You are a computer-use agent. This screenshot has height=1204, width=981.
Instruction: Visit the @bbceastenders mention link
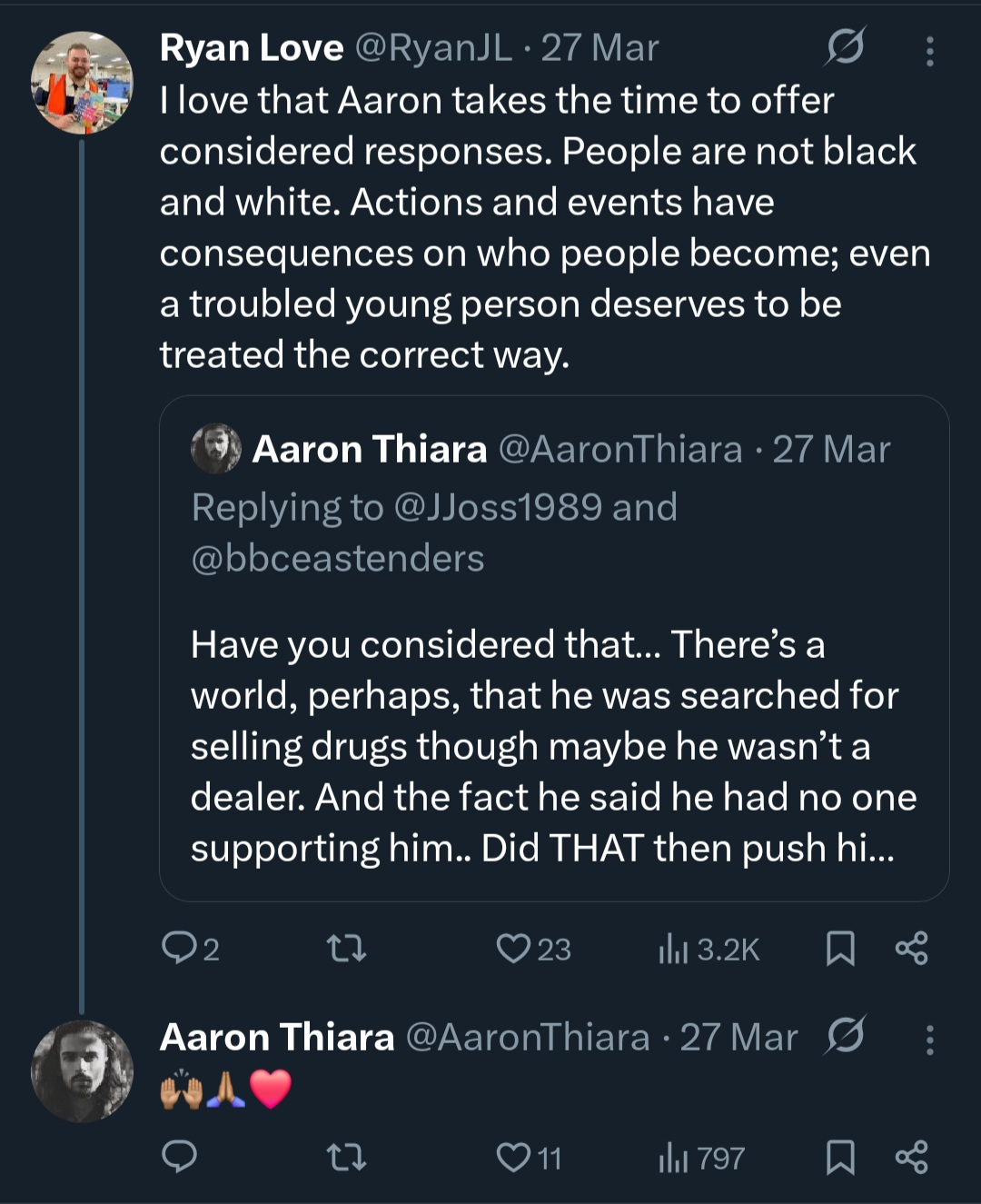coord(338,559)
